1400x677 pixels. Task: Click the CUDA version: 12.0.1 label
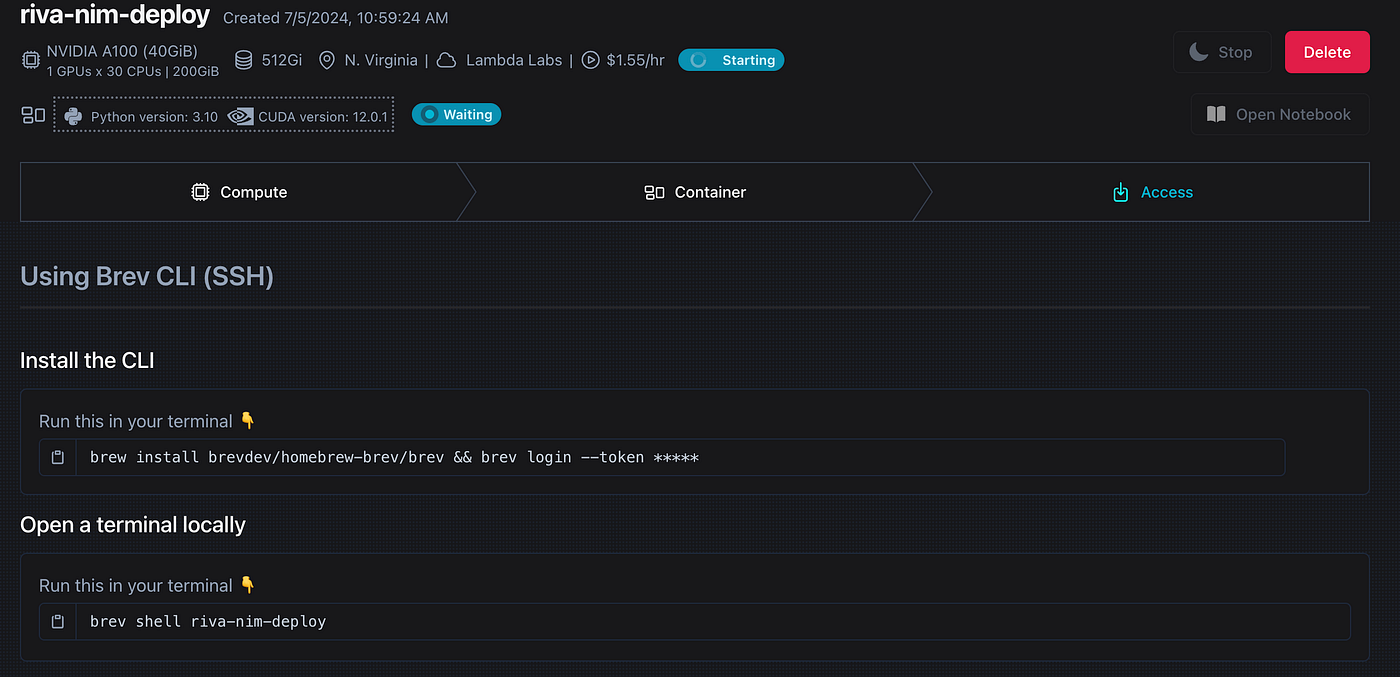tap(323, 116)
